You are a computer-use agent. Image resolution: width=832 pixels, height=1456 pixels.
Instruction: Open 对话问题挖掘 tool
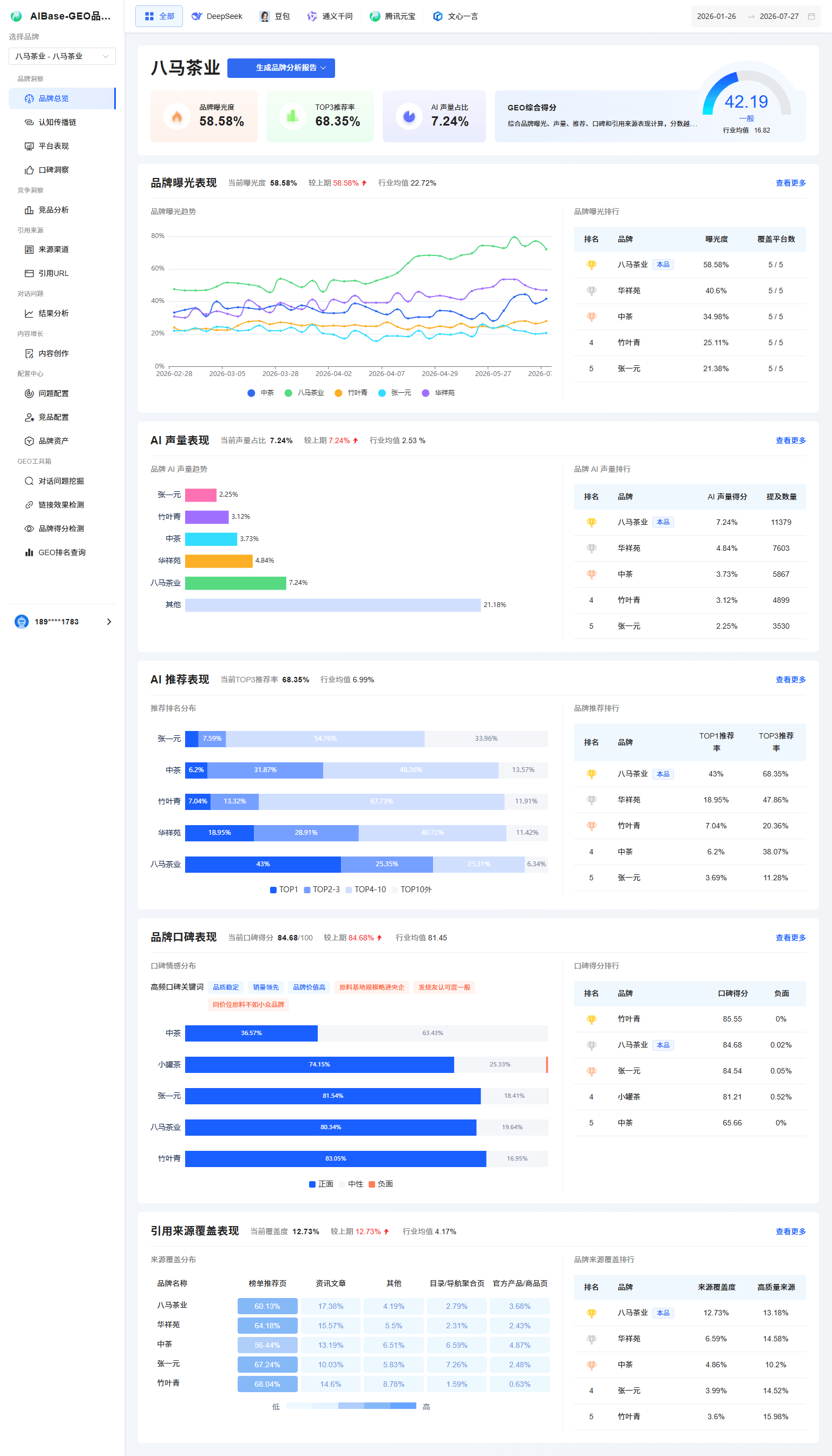(62, 482)
